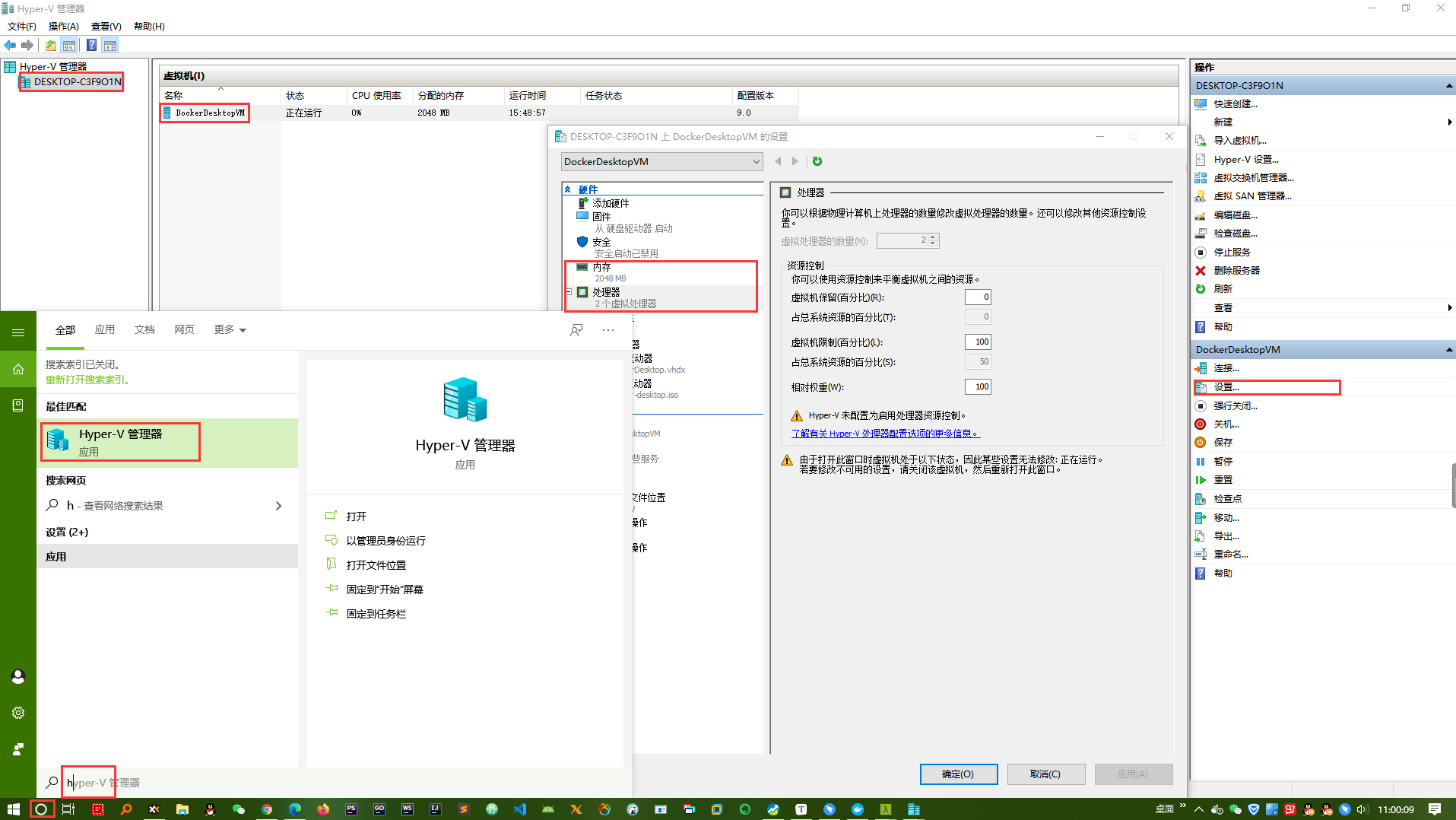This screenshot has width=1456, height=820.
Task: Click the help question mark toolbar icon
Action: tap(91, 46)
